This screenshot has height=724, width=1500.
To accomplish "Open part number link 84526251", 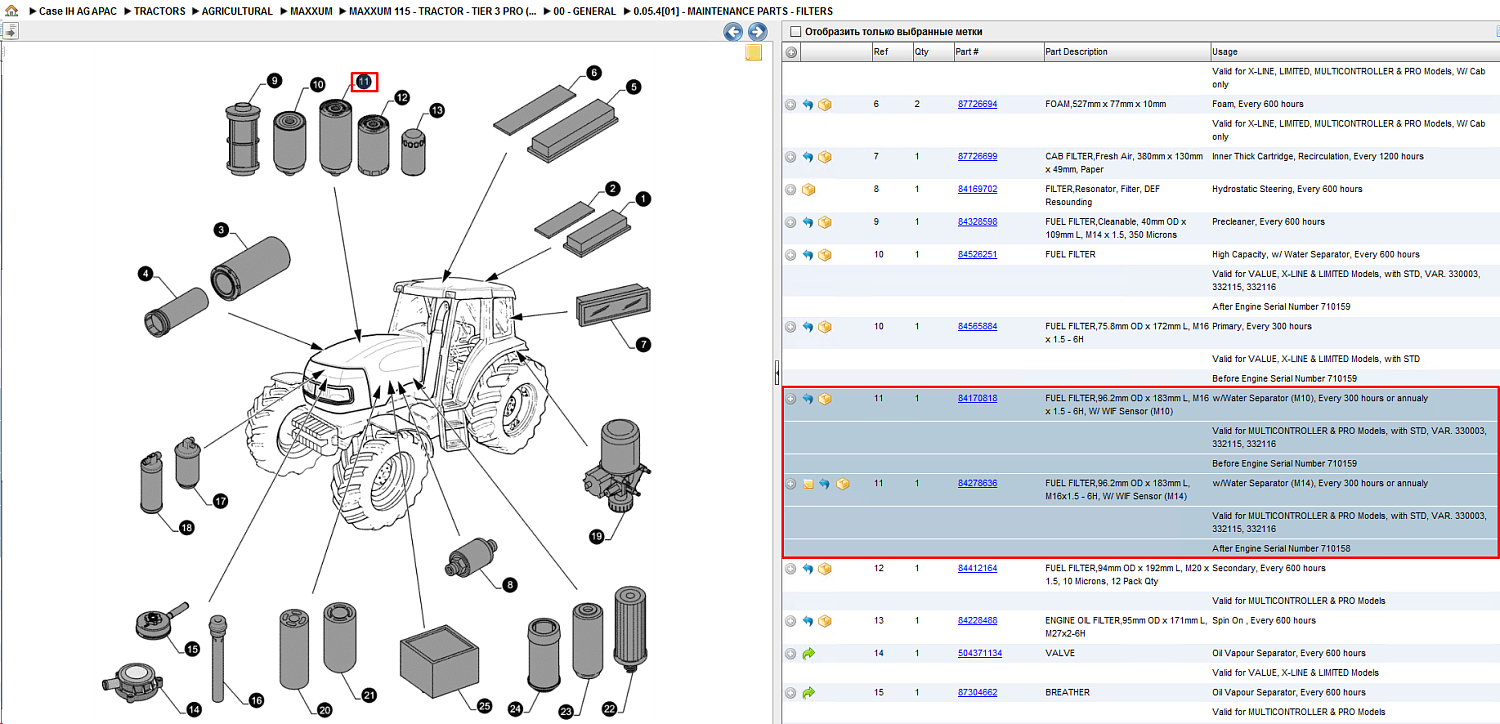I will (977, 255).
